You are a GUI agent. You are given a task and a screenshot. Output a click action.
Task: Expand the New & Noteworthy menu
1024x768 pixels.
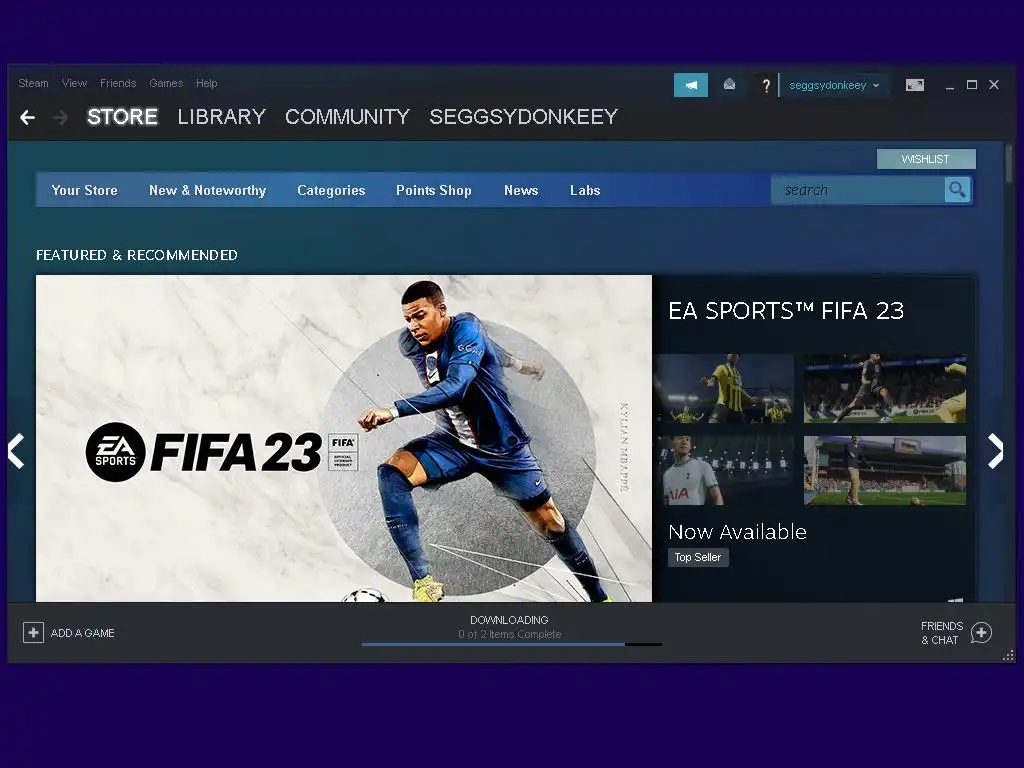tap(207, 190)
